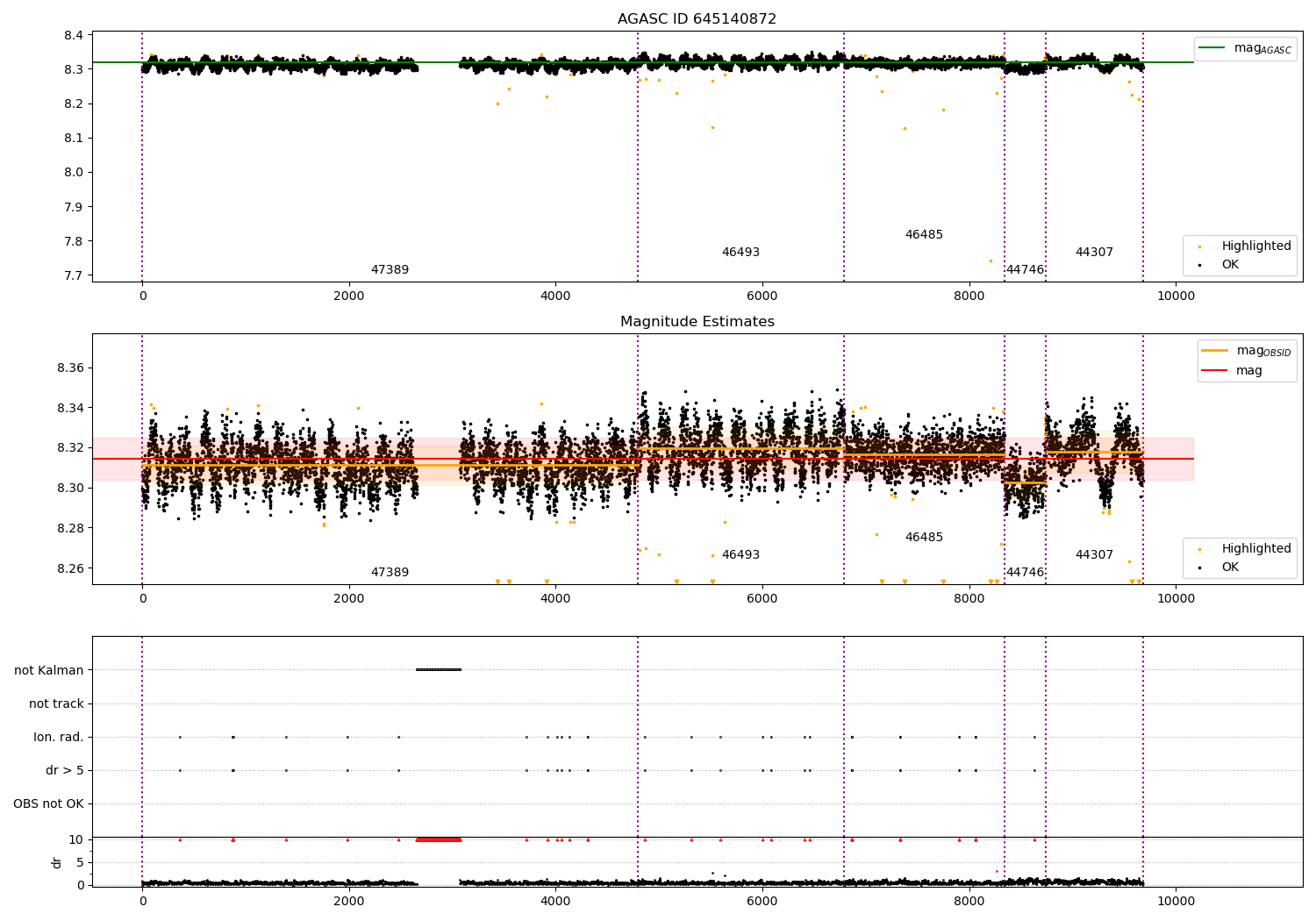Click the red line sample in the middle legend

coord(1214,371)
